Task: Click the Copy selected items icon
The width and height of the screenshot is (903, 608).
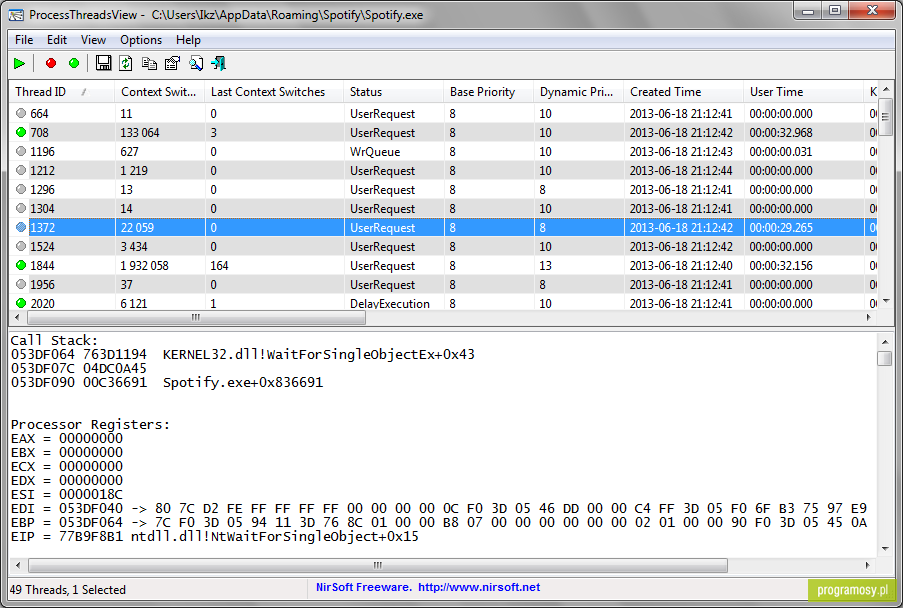Action: coord(149,63)
